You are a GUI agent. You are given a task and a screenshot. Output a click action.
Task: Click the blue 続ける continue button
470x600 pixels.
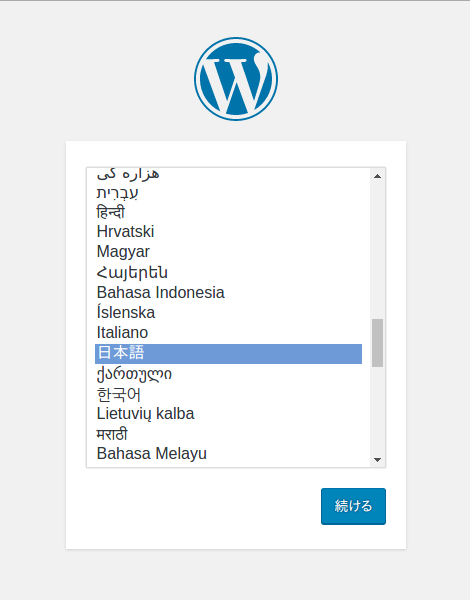tap(353, 506)
